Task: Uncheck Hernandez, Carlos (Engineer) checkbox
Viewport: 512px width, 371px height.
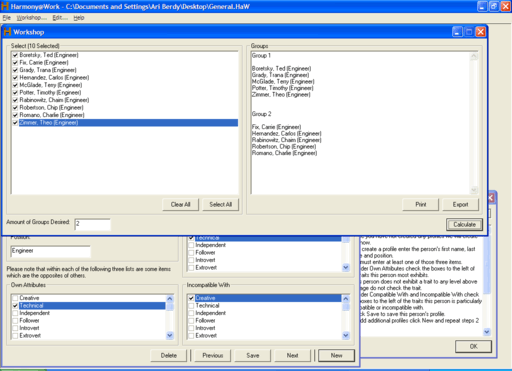Action: coord(15,78)
